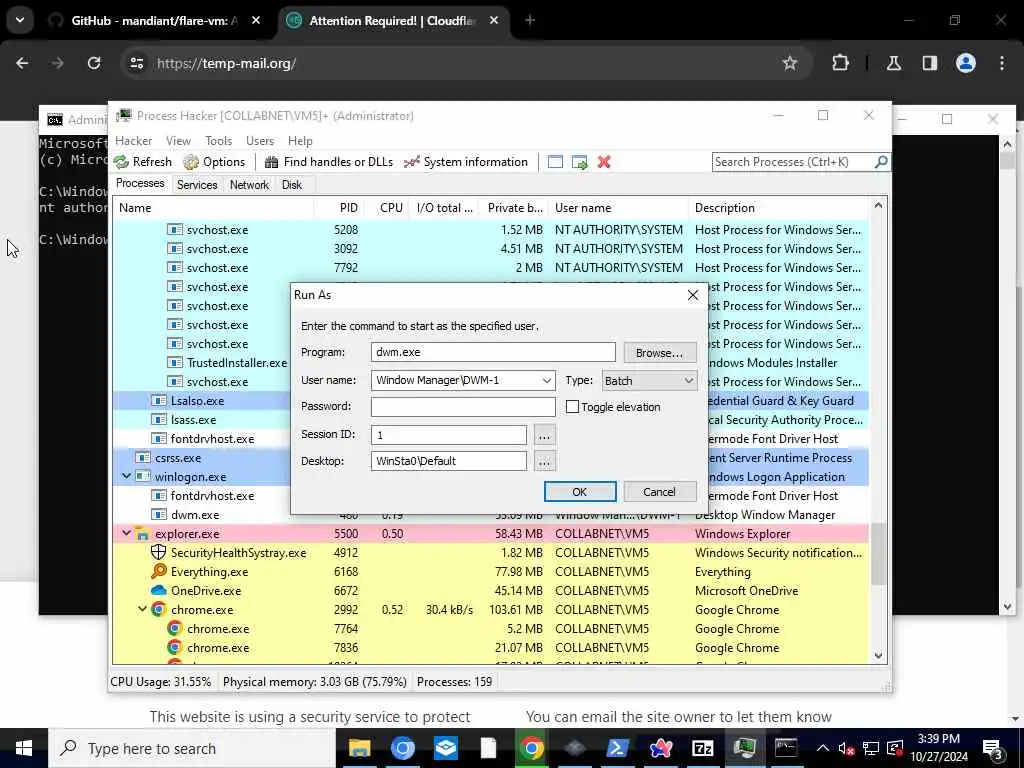Click the Session ID input field

449,435
